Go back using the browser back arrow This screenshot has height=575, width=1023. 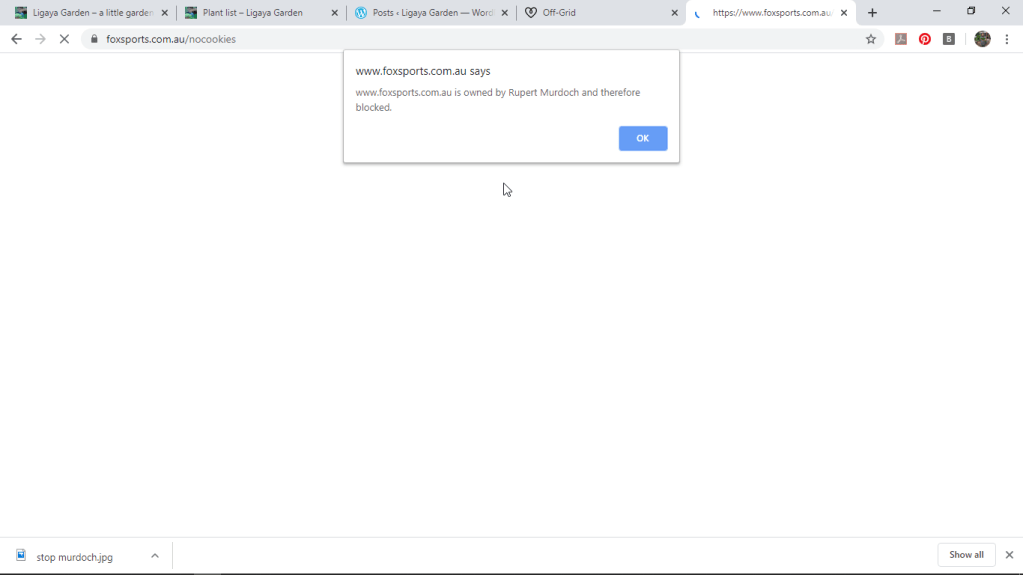click(x=16, y=39)
